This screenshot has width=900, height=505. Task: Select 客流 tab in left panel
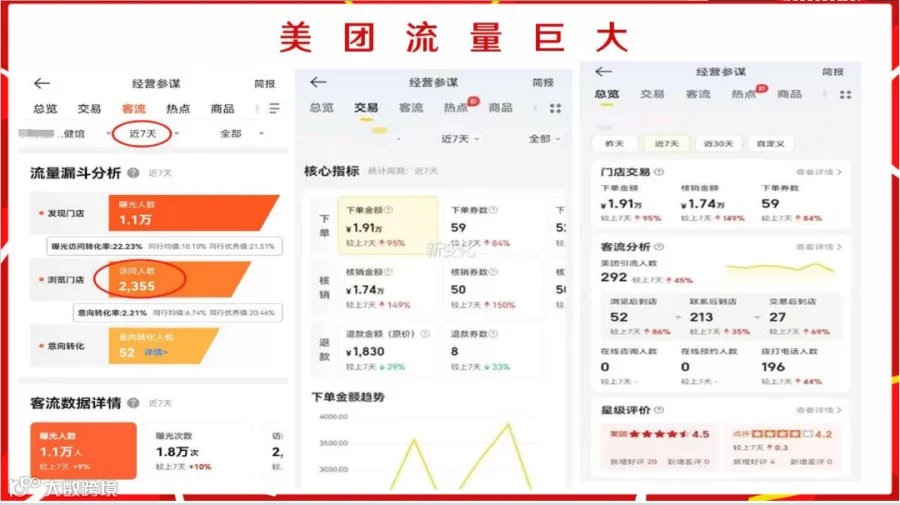click(134, 108)
